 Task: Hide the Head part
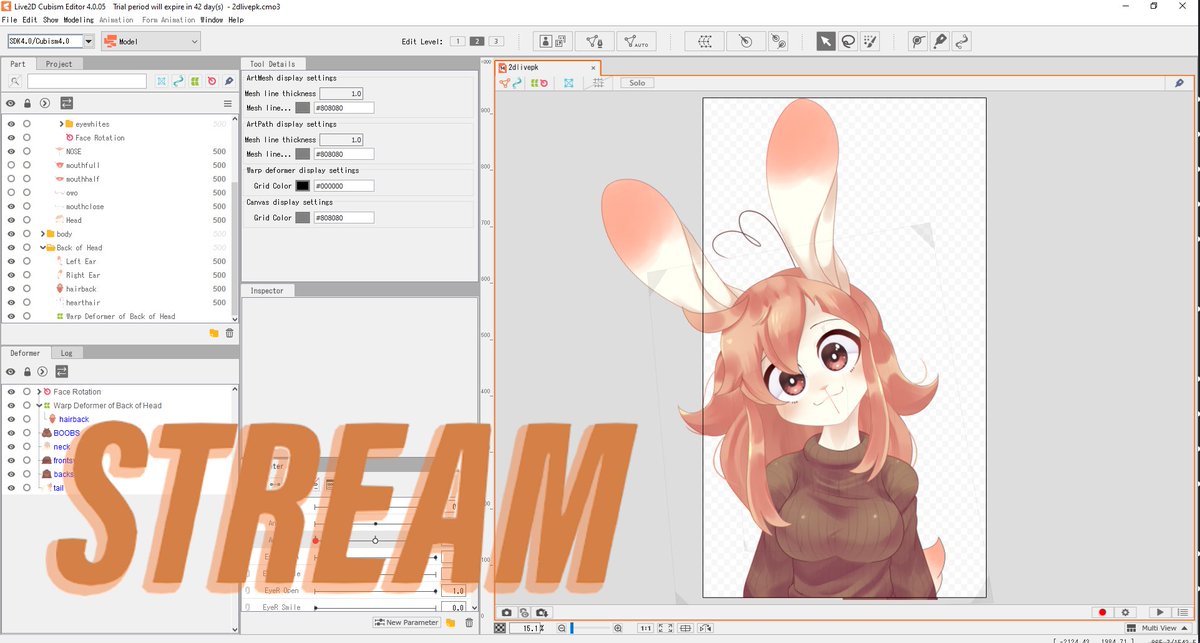coord(11,220)
